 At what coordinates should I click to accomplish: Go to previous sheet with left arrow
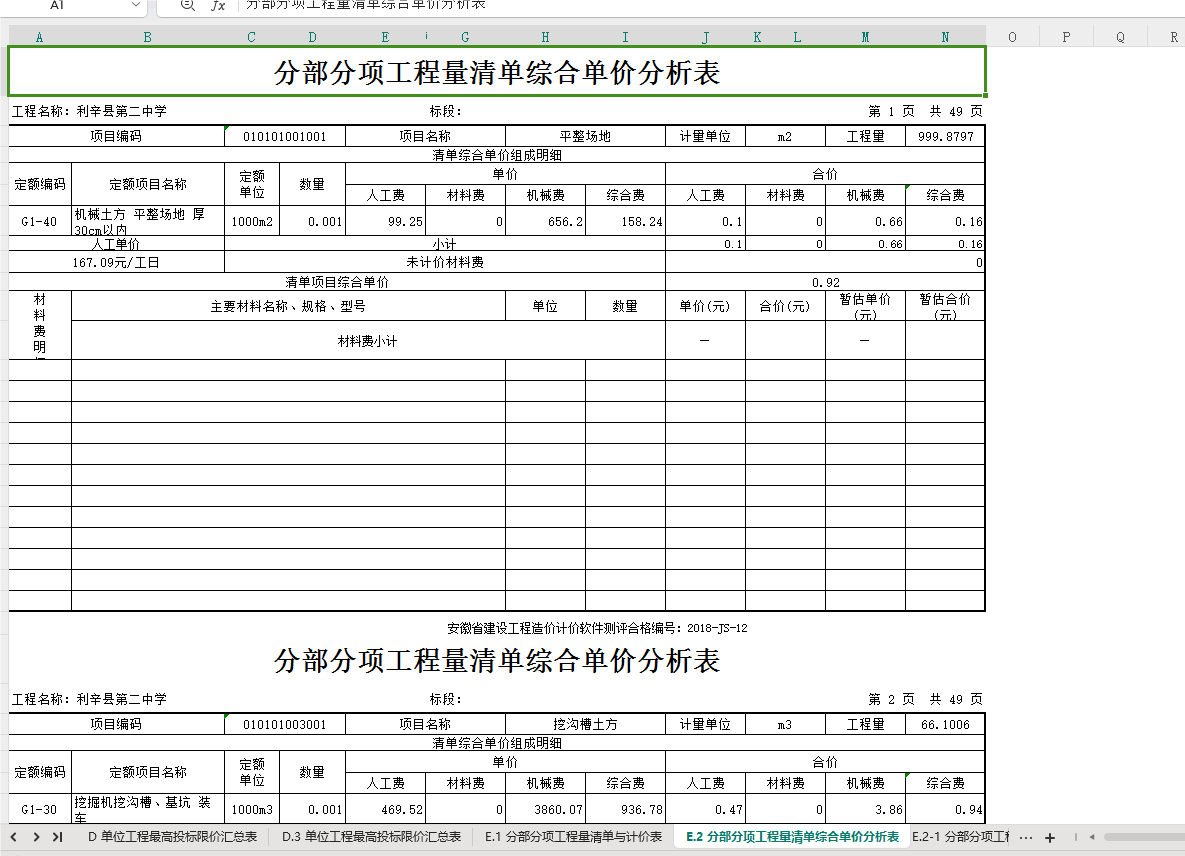click(14, 837)
